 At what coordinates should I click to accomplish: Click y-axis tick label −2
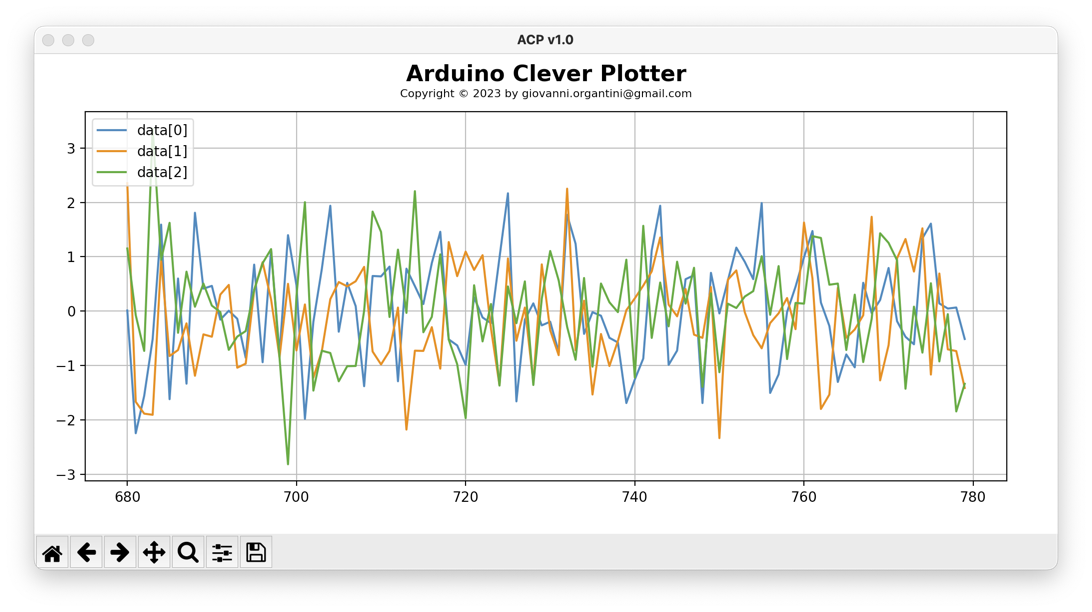(66, 420)
